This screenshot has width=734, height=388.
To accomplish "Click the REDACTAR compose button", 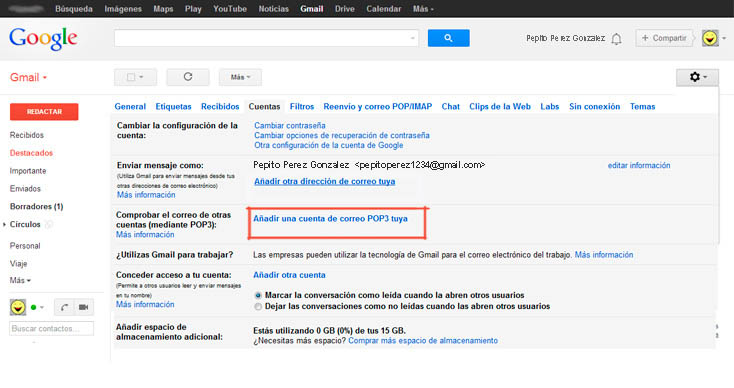I will click(44, 112).
